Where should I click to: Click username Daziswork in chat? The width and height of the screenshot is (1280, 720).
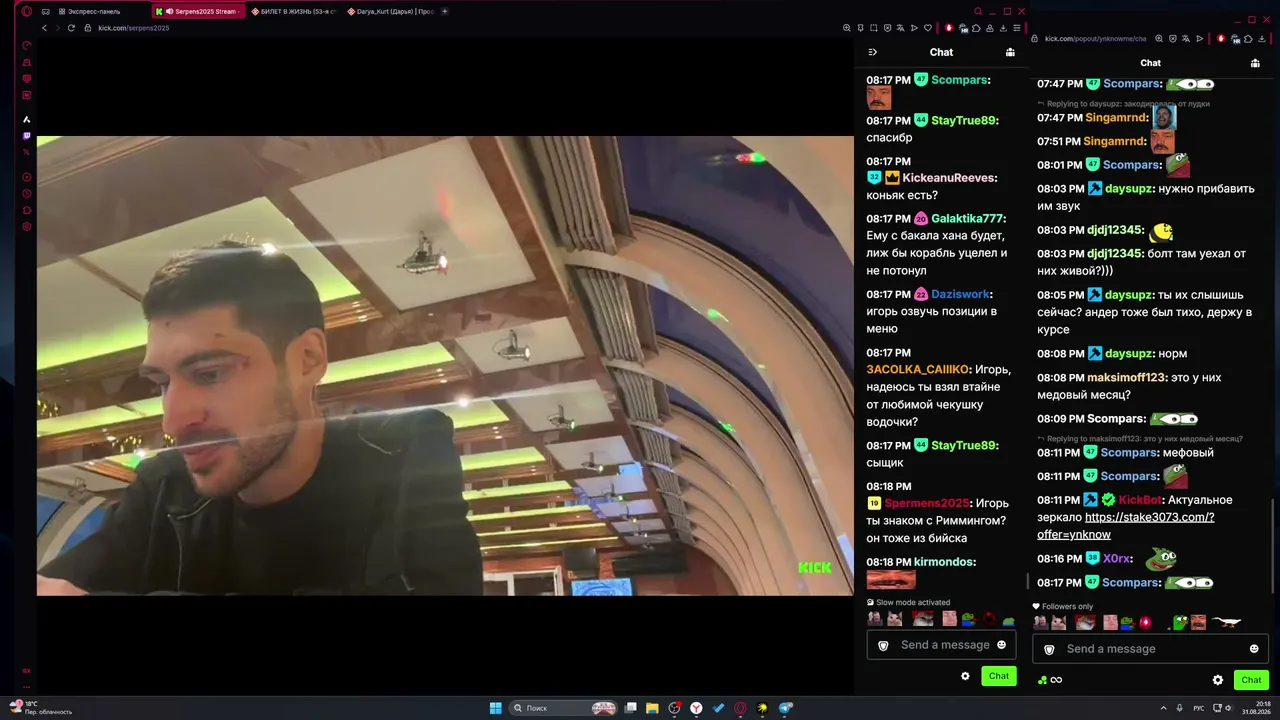960,295
